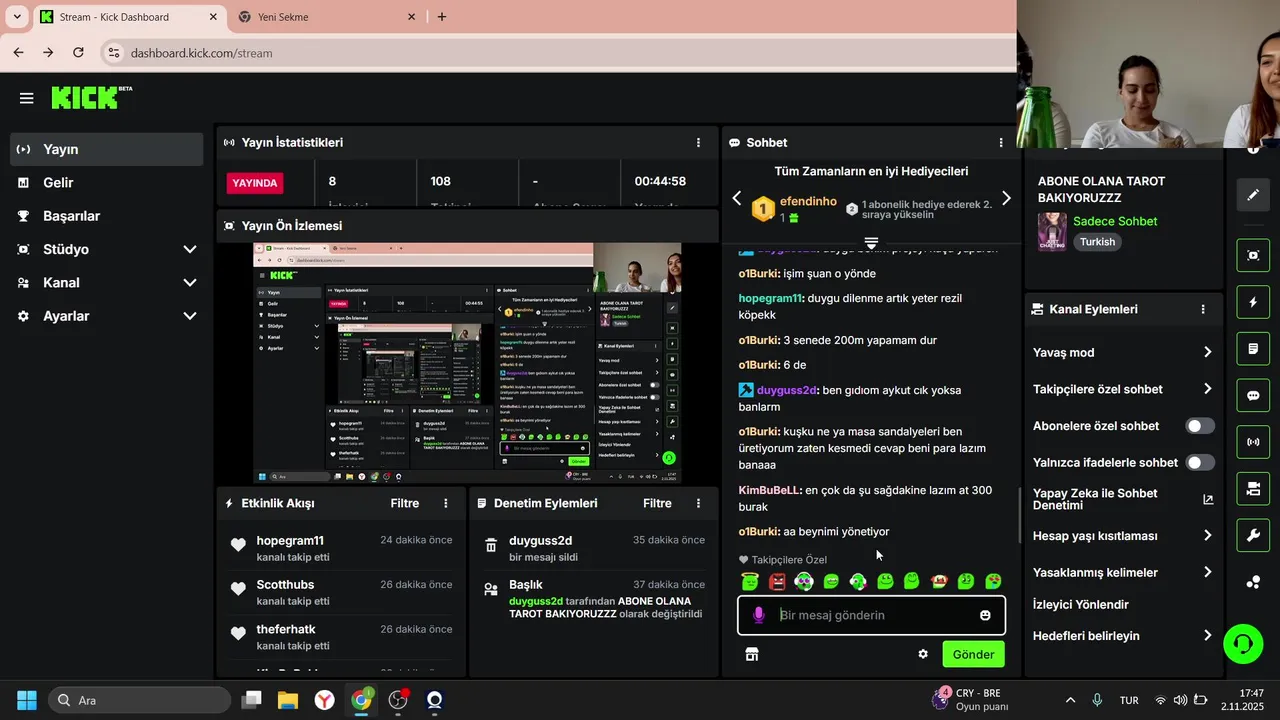Select Yayın in the sidebar
Image resolution: width=1280 pixels, height=720 pixels.
pos(107,149)
